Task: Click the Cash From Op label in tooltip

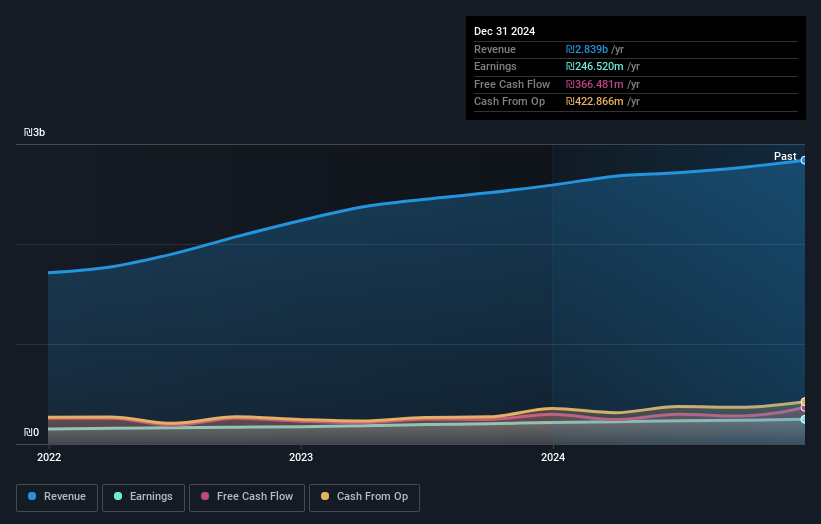Action: tap(509, 102)
